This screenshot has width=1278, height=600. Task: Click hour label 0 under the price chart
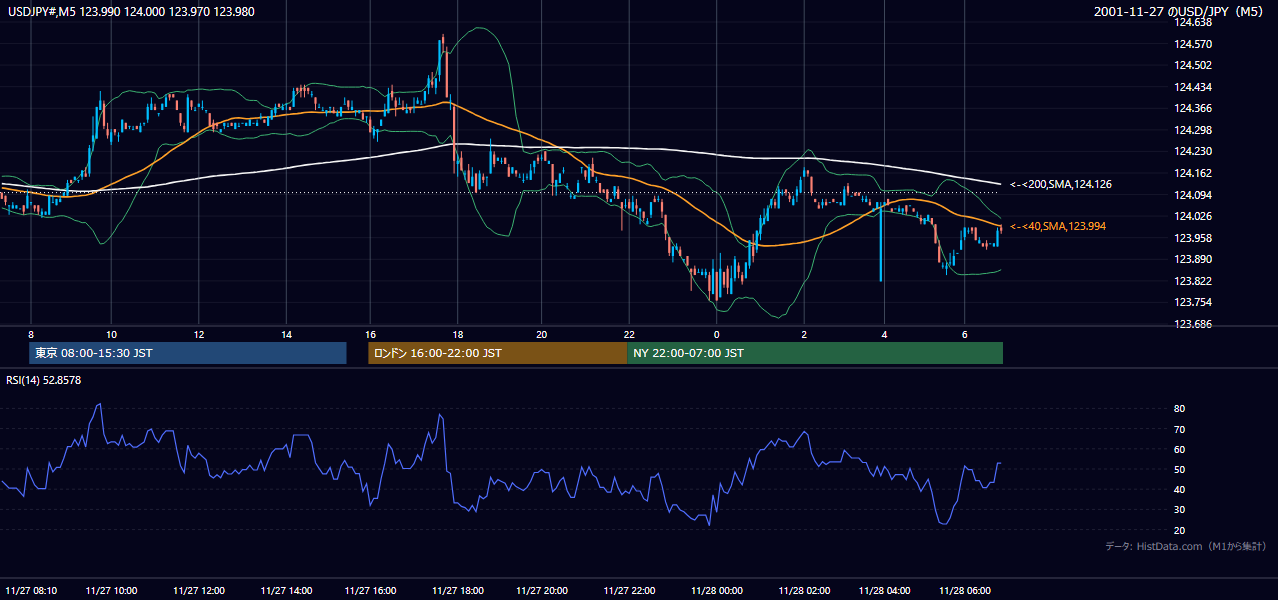(x=716, y=334)
